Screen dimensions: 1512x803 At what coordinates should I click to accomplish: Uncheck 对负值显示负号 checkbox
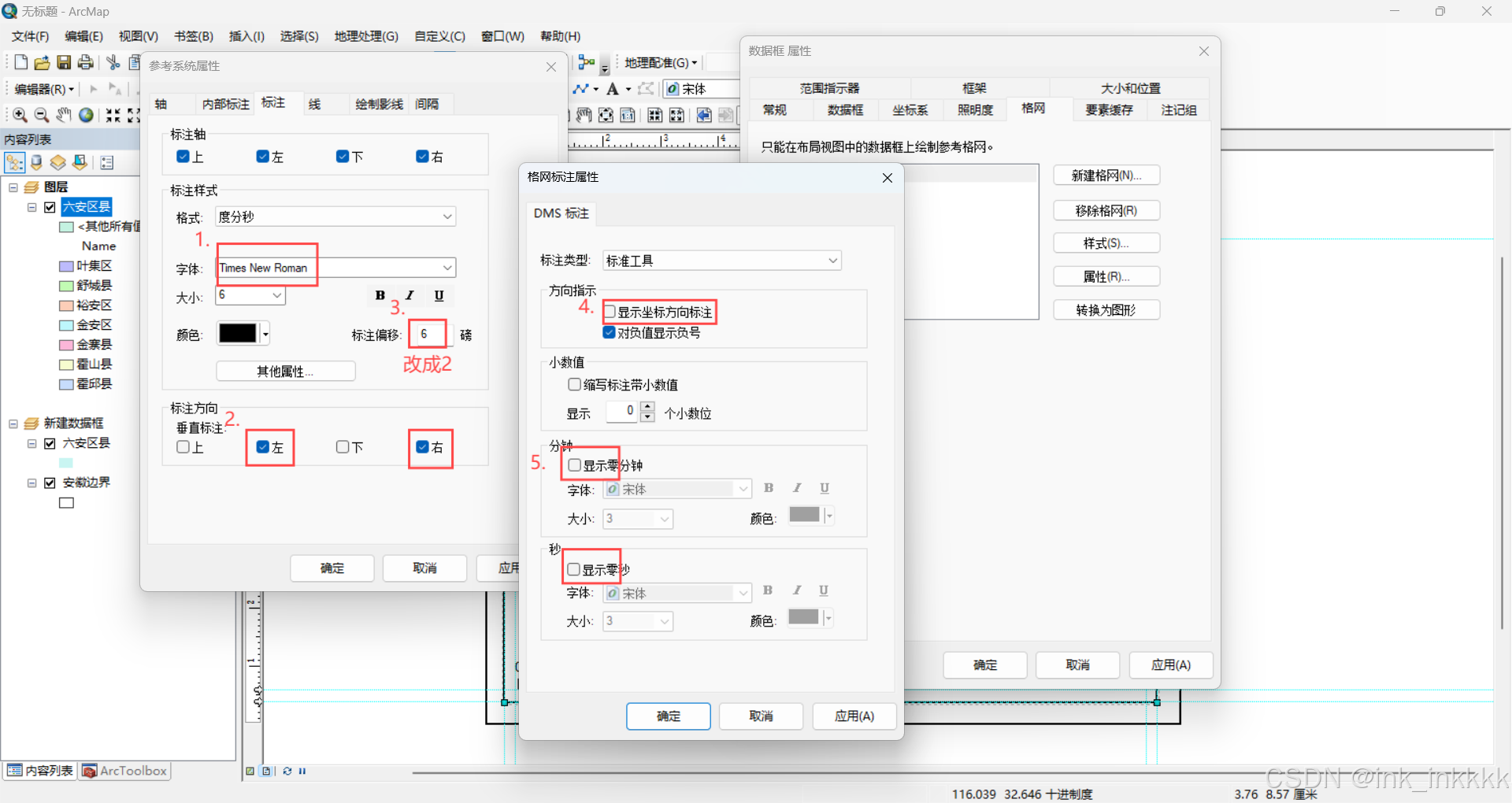[610, 332]
